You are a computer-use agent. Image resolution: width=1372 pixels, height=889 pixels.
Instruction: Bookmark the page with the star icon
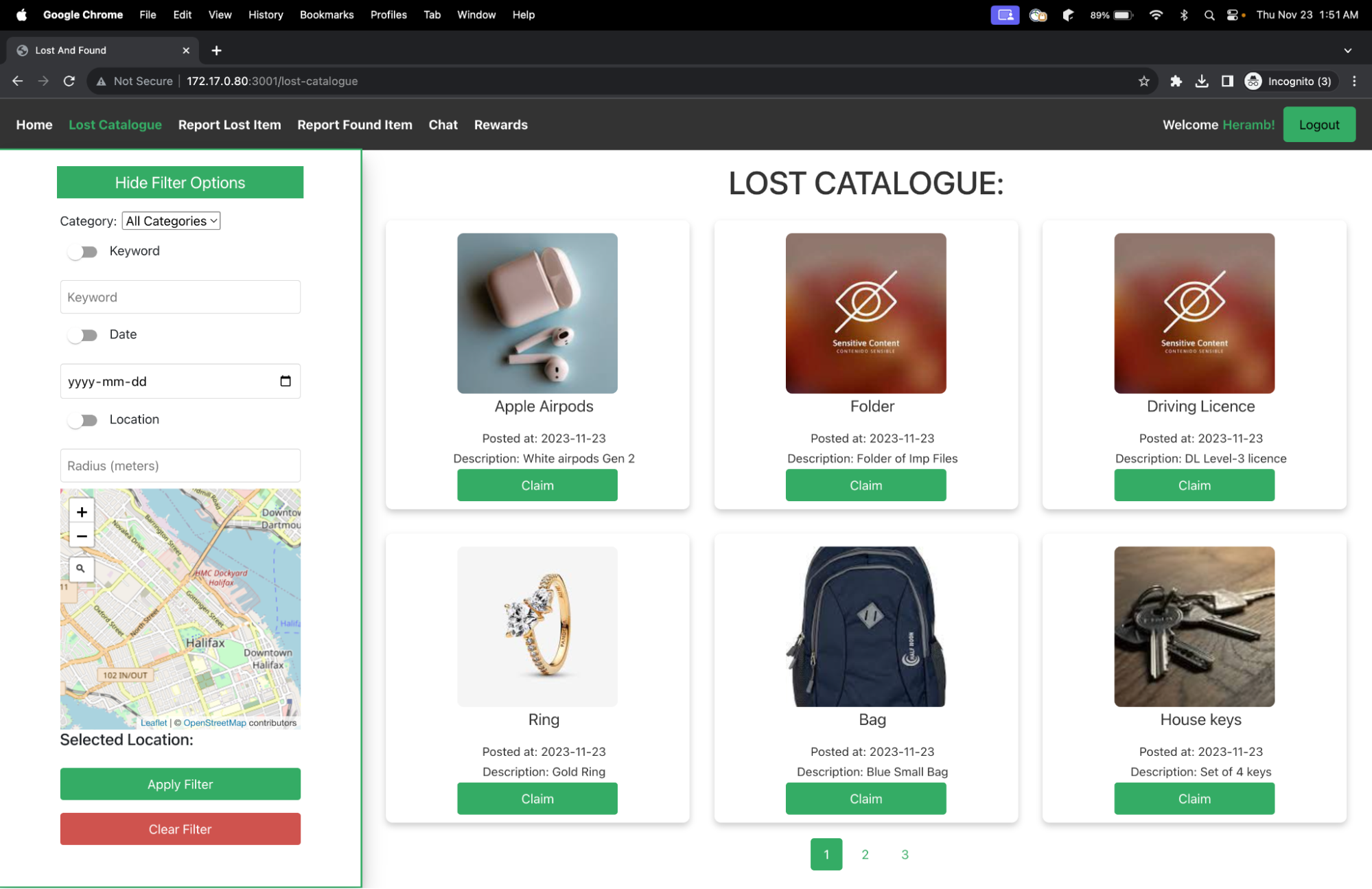(1144, 81)
